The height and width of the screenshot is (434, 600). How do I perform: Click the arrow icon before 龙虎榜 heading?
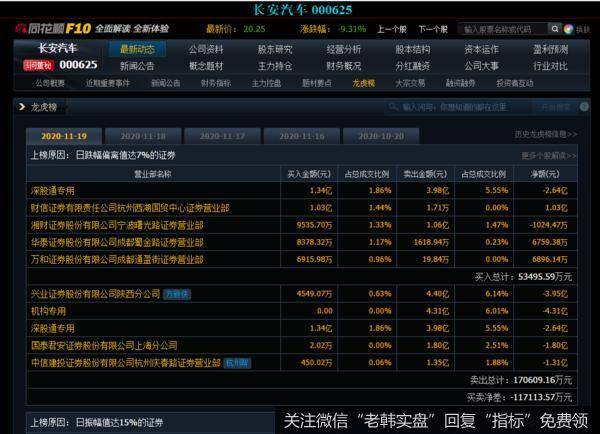point(22,107)
